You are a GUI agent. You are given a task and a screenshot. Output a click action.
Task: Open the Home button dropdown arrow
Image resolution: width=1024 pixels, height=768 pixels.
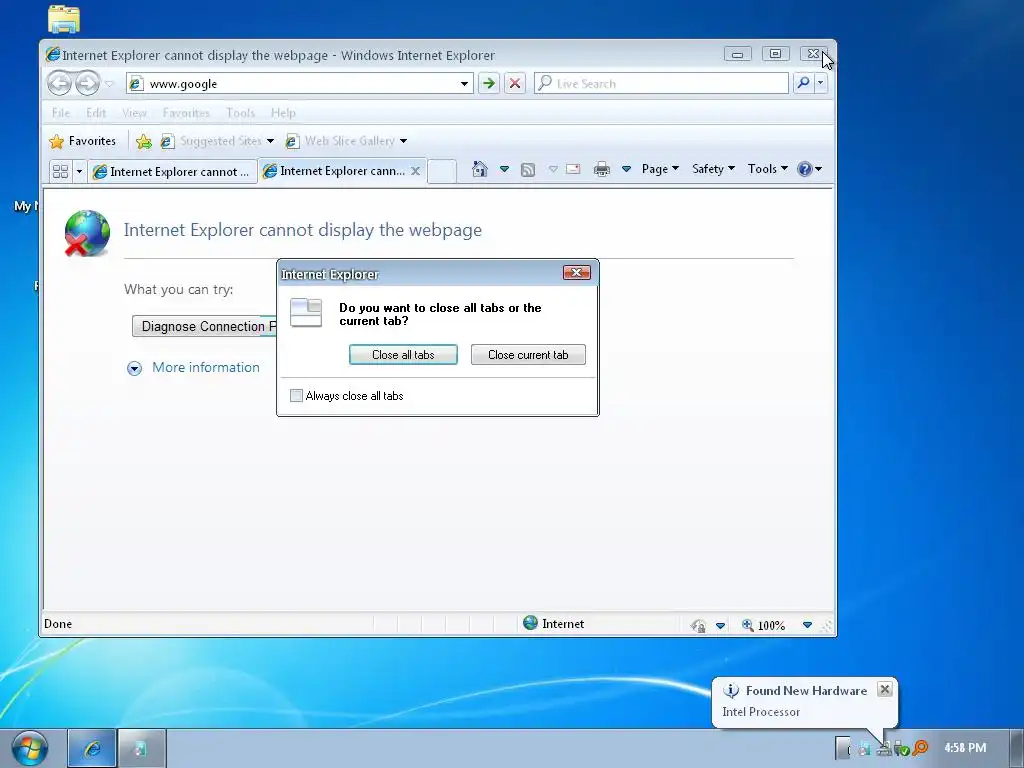tap(504, 169)
